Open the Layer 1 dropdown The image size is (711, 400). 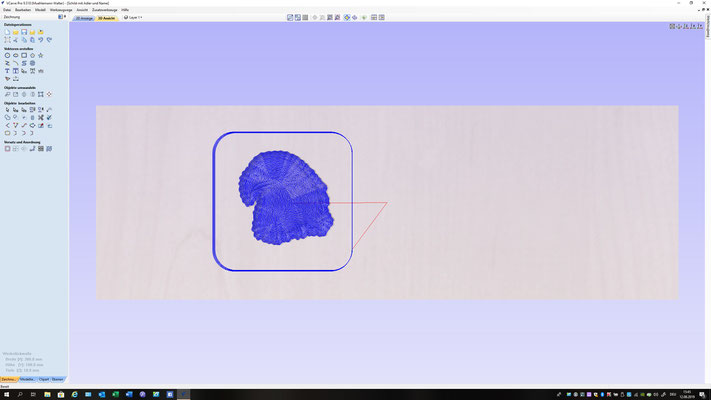pos(133,18)
